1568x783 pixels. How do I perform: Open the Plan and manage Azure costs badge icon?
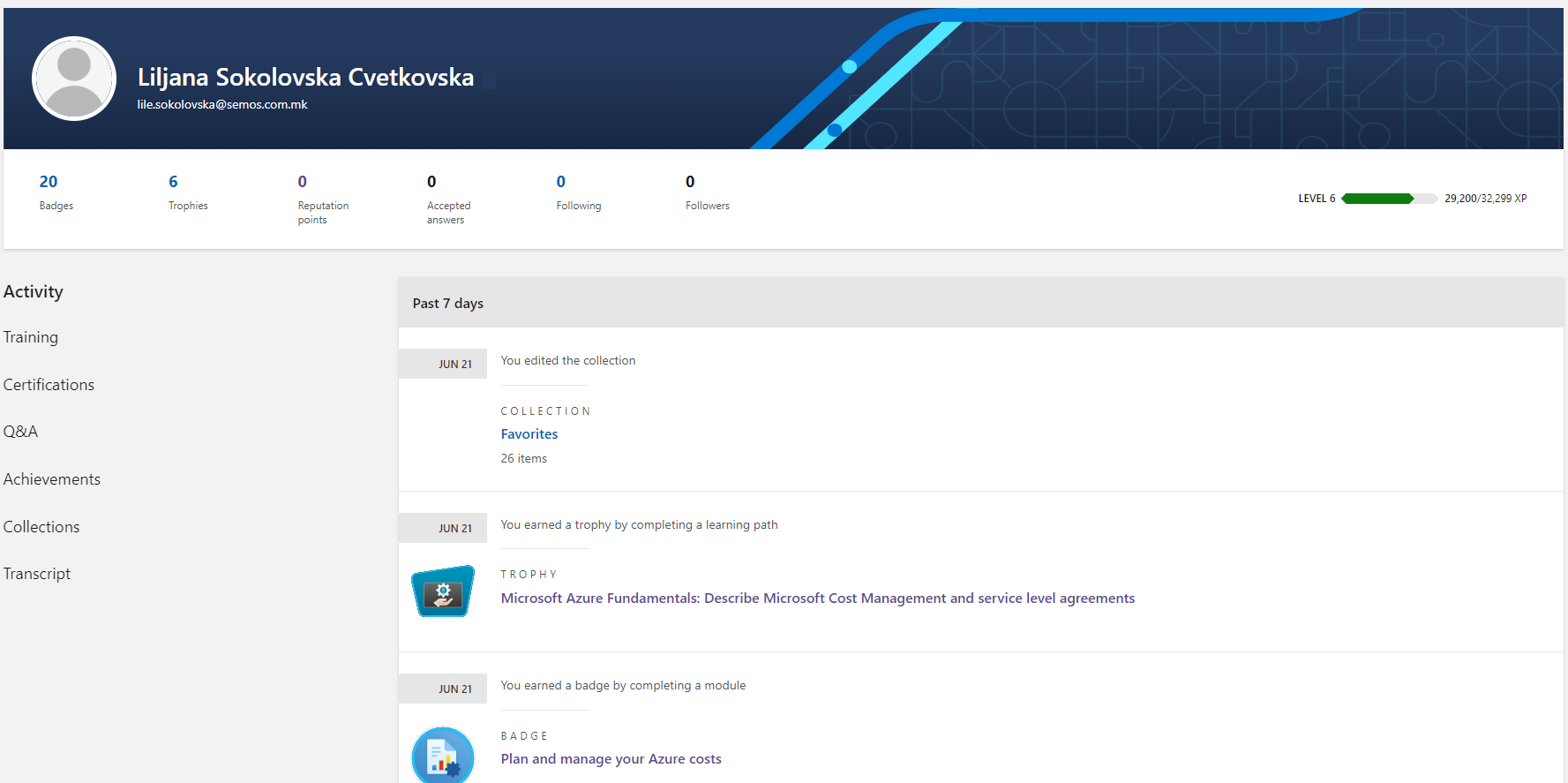click(443, 756)
